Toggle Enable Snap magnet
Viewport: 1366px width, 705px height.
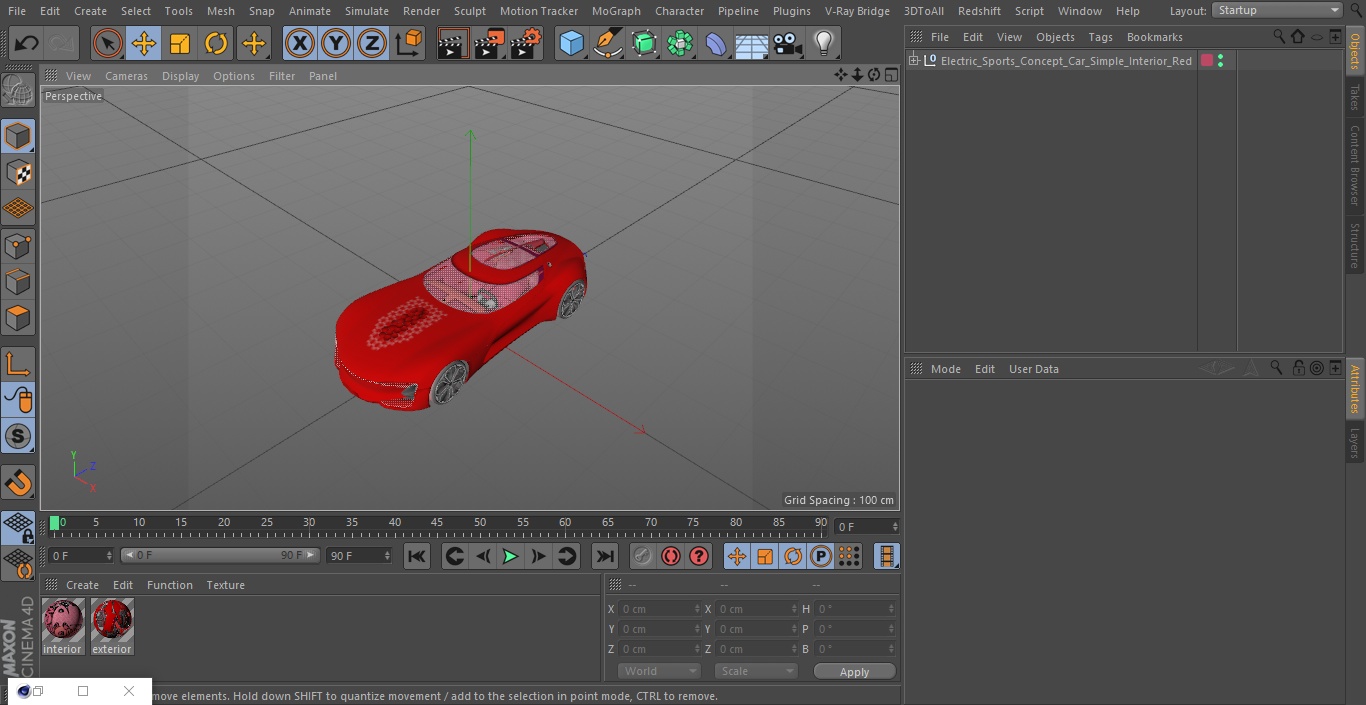click(18, 483)
